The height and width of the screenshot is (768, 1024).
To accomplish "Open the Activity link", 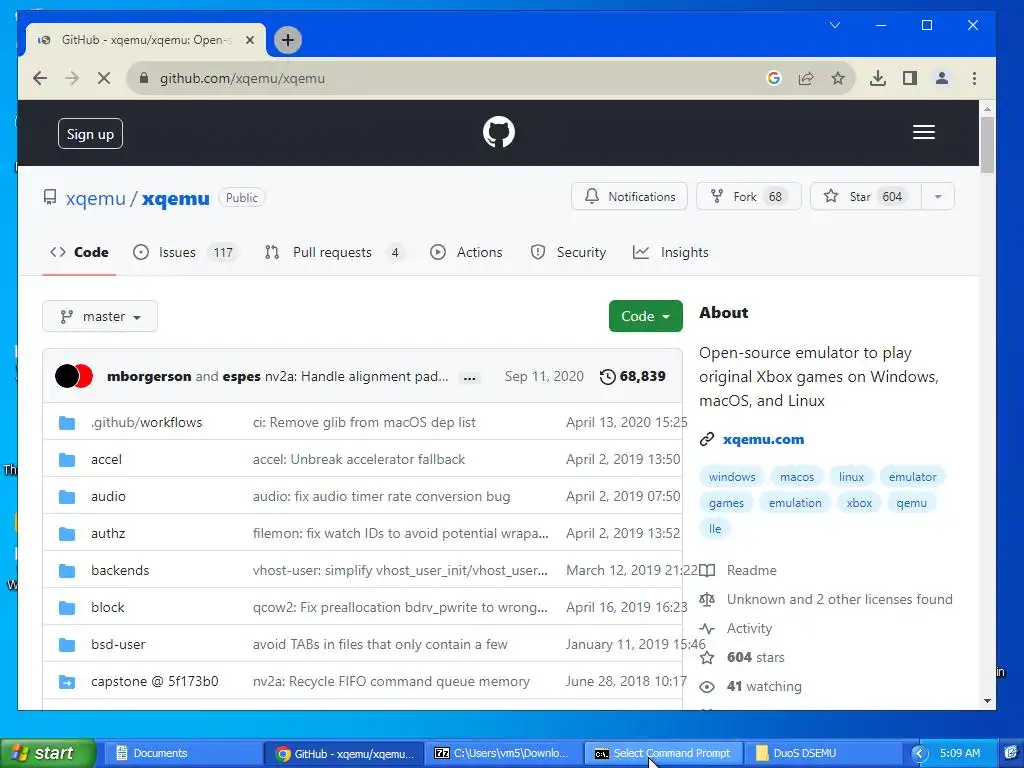I will click(749, 628).
